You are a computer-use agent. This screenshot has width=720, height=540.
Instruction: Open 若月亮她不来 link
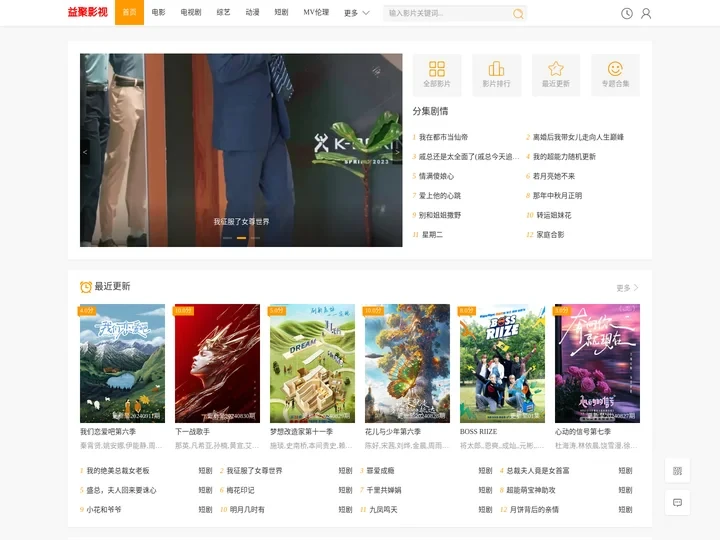click(x=554, y=176)
